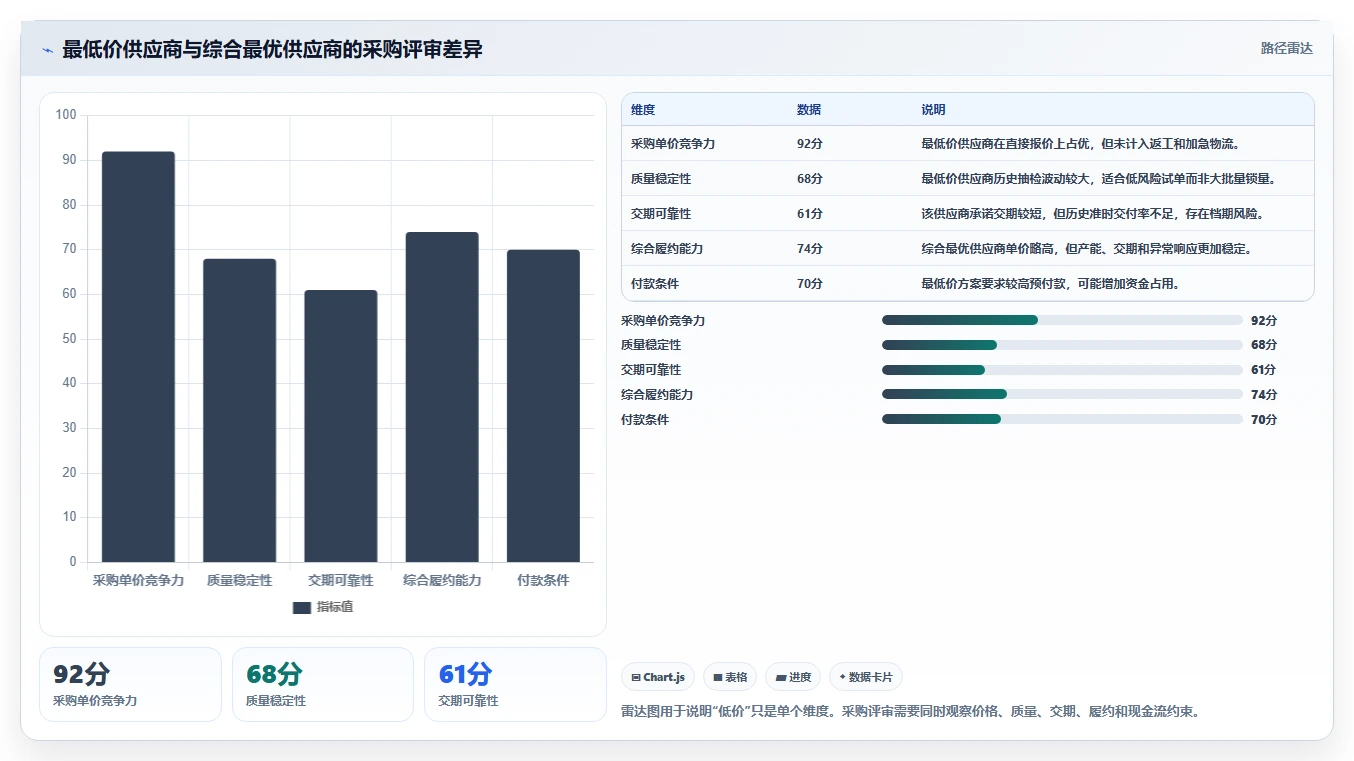Click the 交期可靠性 progress bar
Screen dimensions: 1354x761
[x=1062, y=370]
